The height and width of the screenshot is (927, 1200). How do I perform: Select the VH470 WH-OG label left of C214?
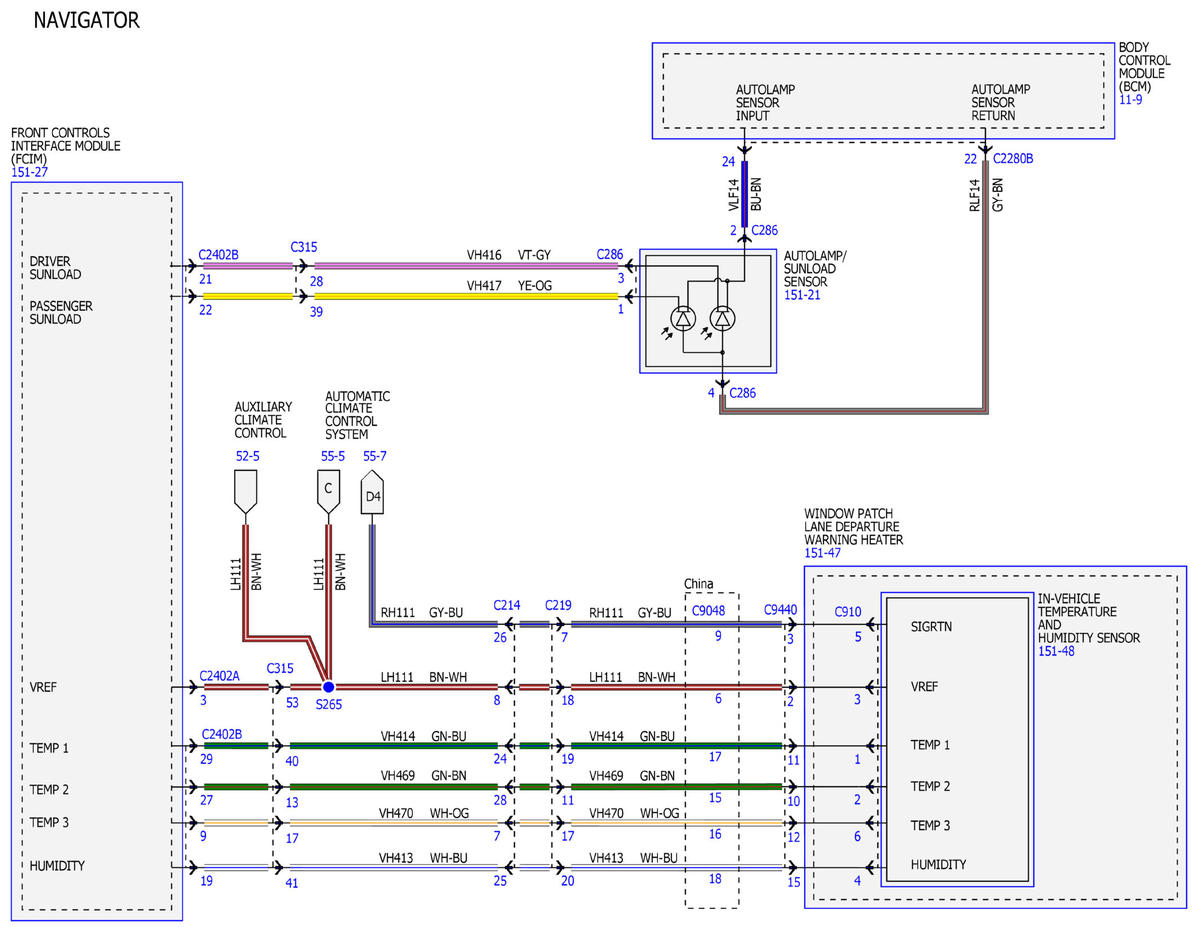[x=424, y=814]
